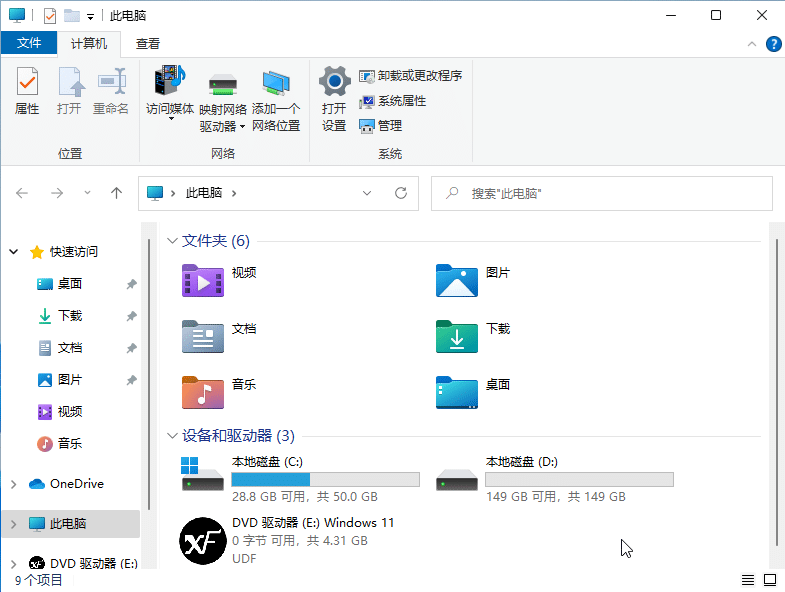This screenshot has width=785, height=592.
Task: Open the help question mark icon
Action: [773, 44]
